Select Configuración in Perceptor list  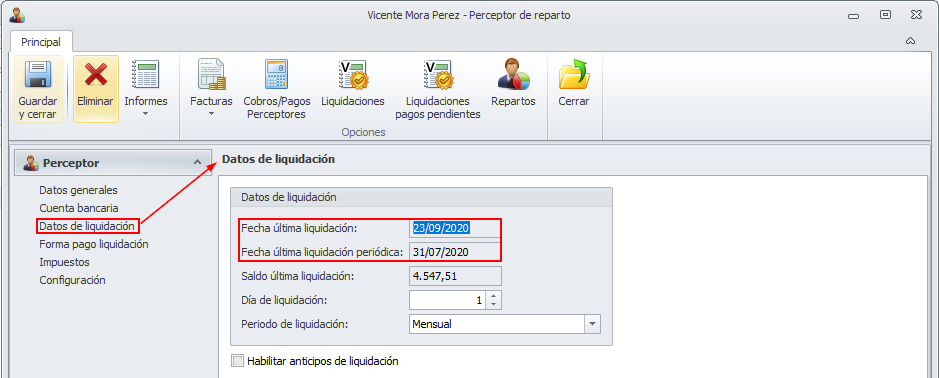[72, 280]
